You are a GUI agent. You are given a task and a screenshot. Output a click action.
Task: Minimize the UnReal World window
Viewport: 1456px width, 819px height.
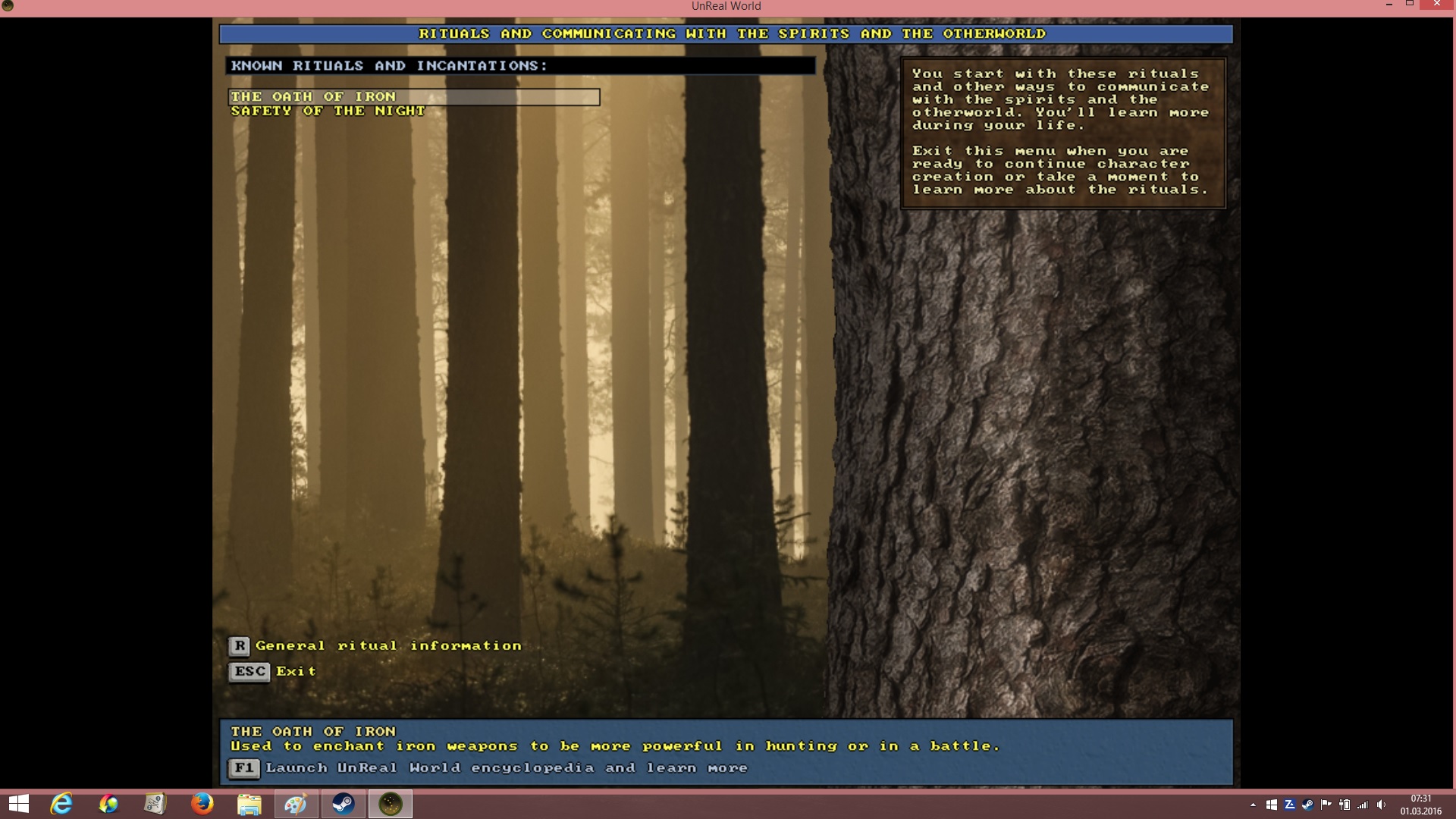tap(1389, 5)
